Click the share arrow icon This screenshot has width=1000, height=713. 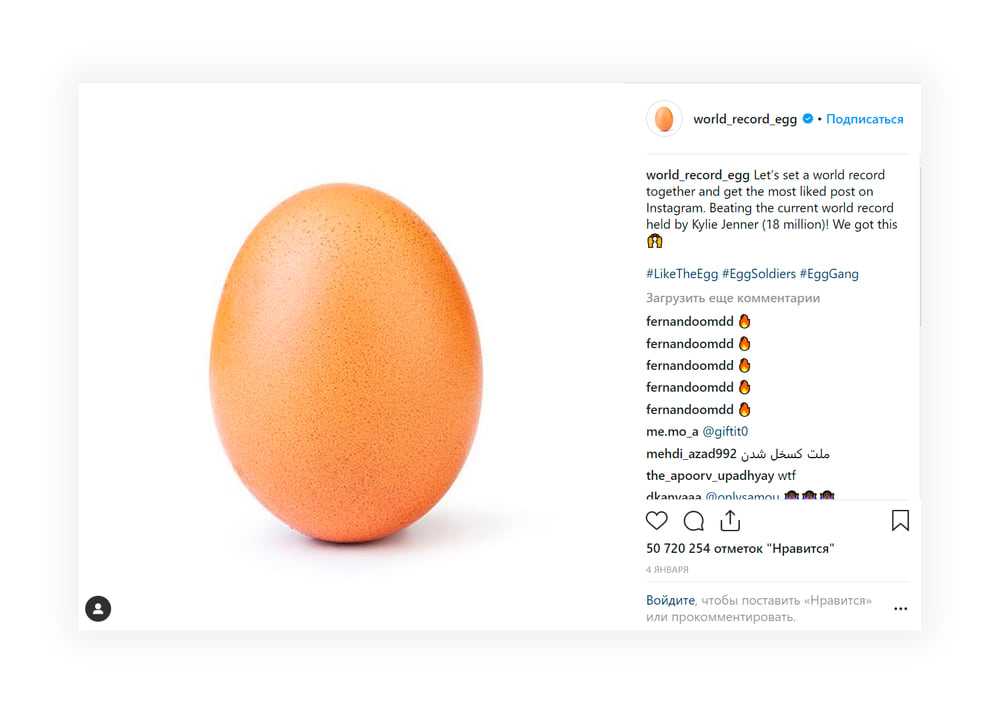click(x=730, y=521)
